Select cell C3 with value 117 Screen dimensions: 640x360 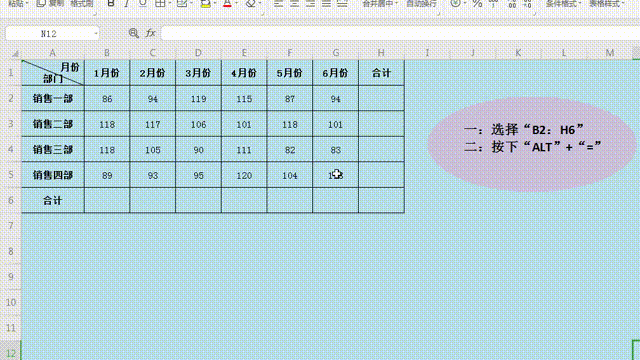pyautogui.click(x=153, y=124)
